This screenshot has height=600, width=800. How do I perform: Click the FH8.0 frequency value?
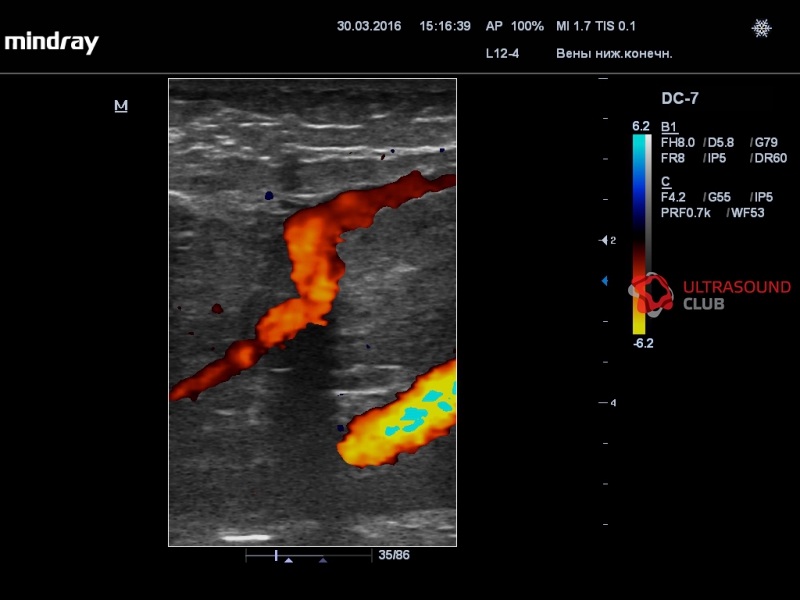tap(678, 143)
